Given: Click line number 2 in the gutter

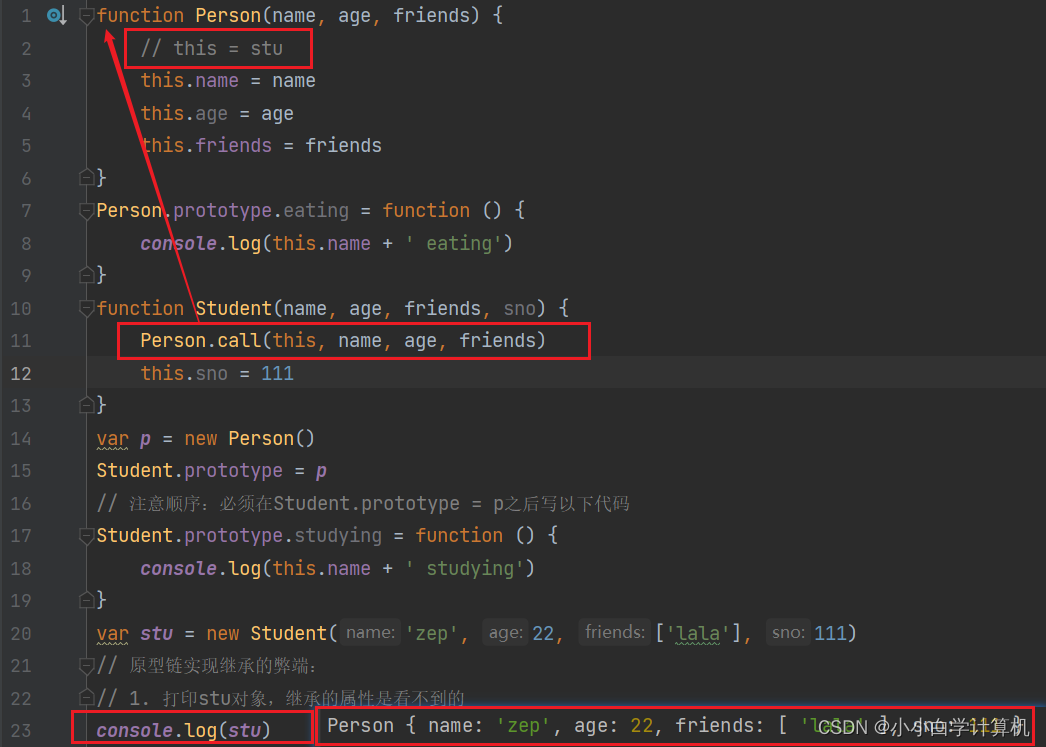Looking at the screenshot, I should [x=26, y=49].
